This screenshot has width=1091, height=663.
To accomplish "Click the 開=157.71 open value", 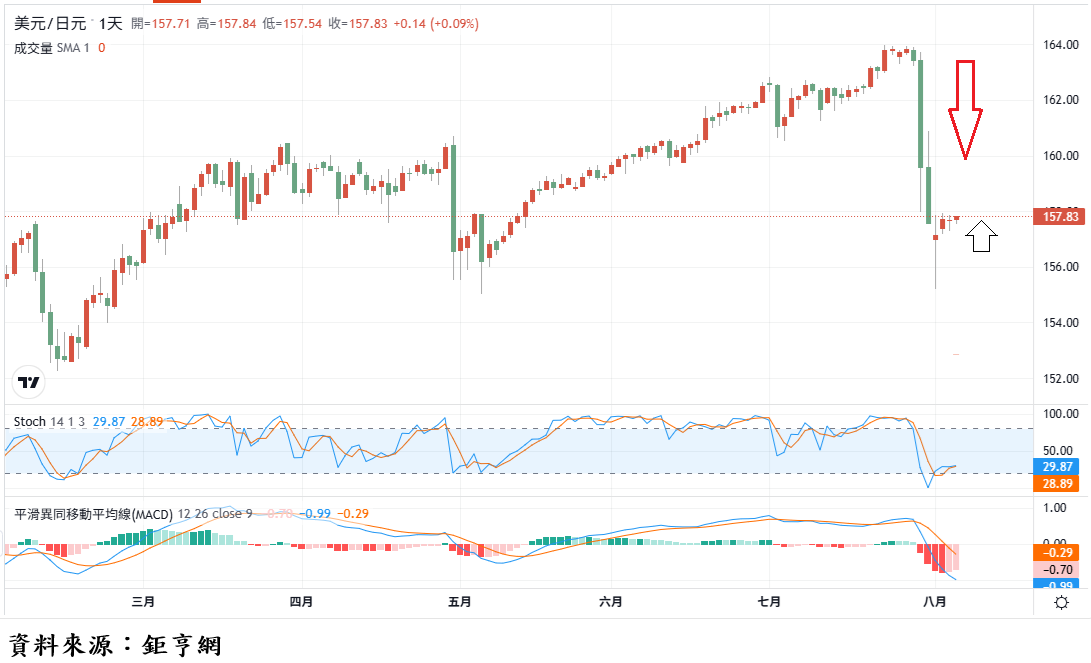I will point(160,24).
